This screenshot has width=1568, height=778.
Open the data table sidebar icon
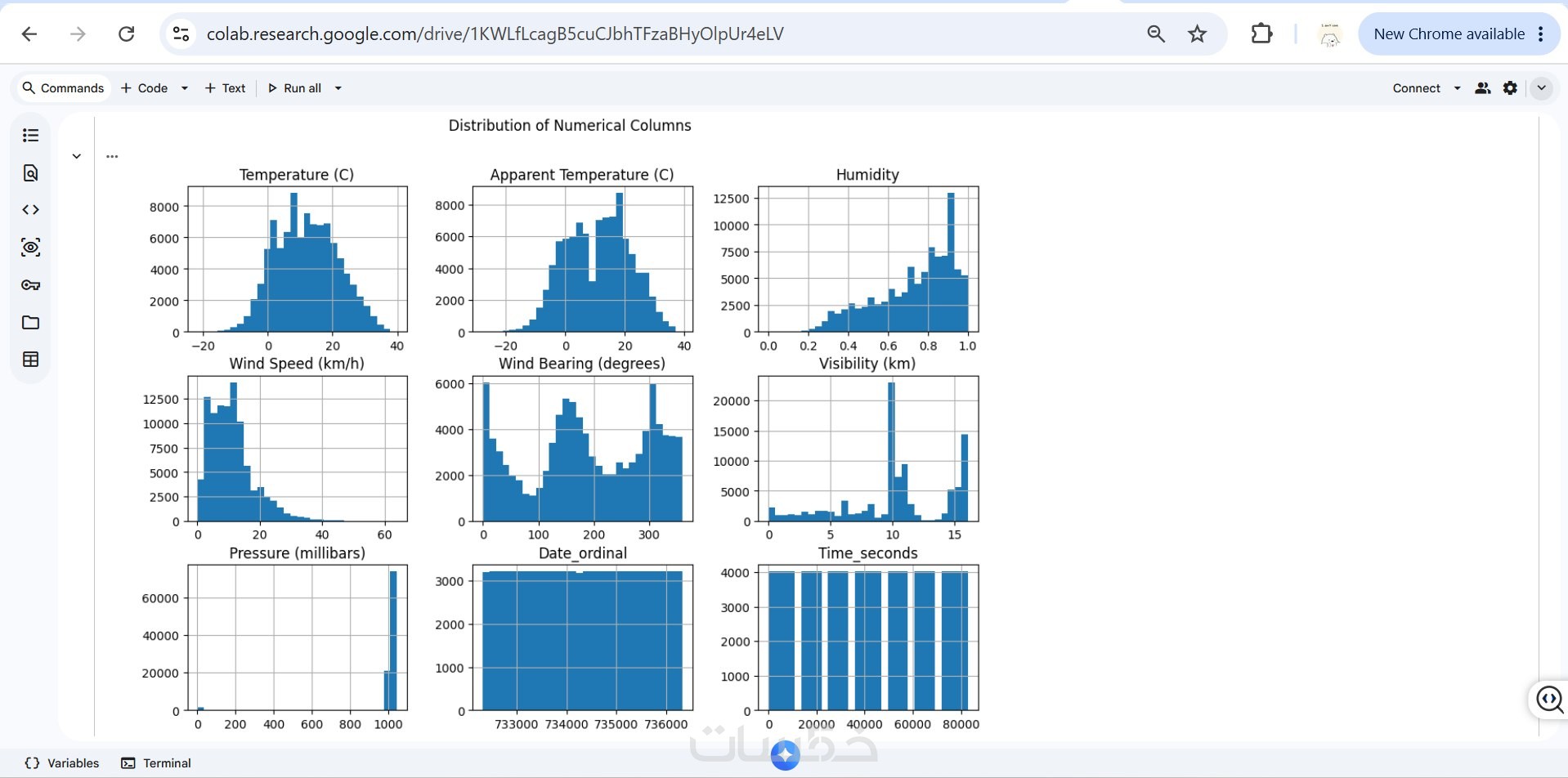30,360
